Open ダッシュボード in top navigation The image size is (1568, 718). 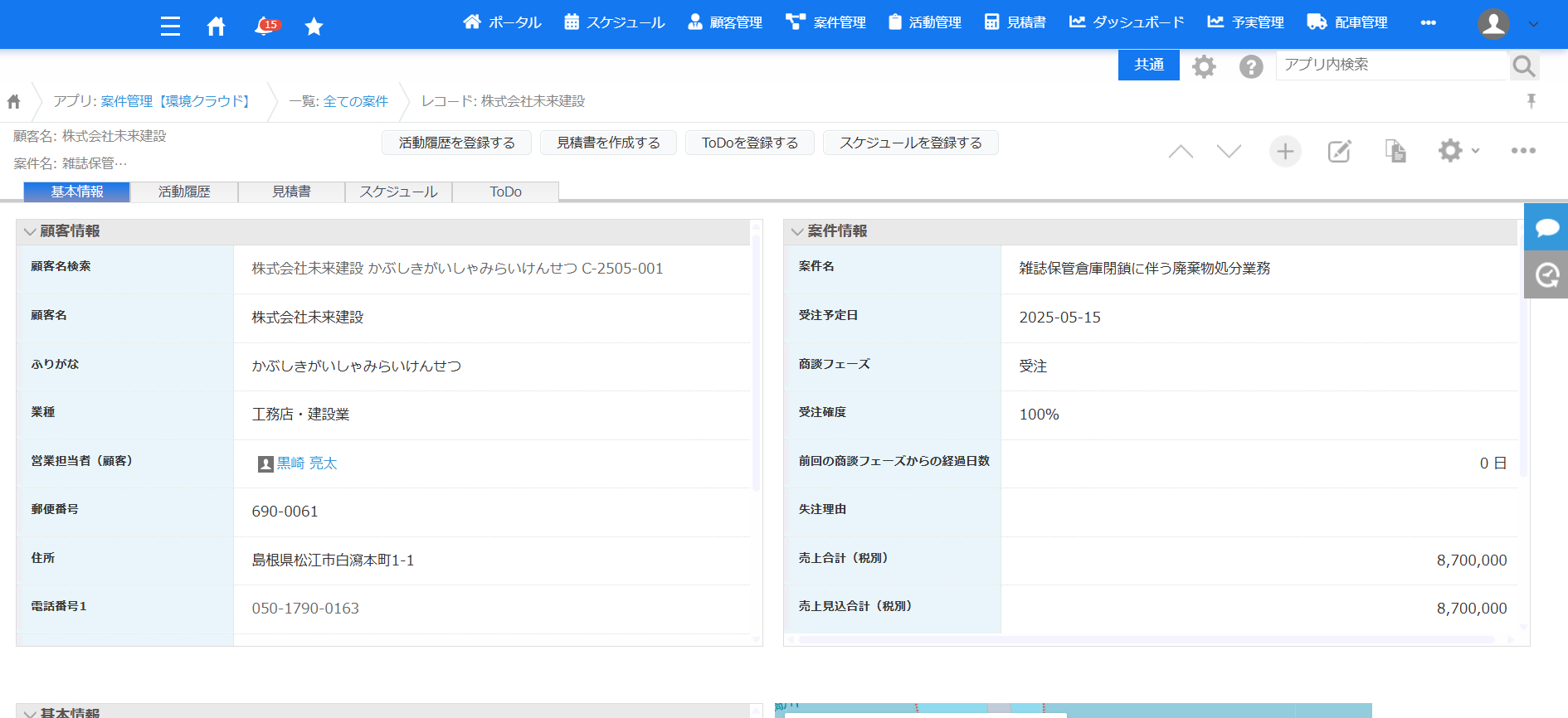[x=1127, y=22]
